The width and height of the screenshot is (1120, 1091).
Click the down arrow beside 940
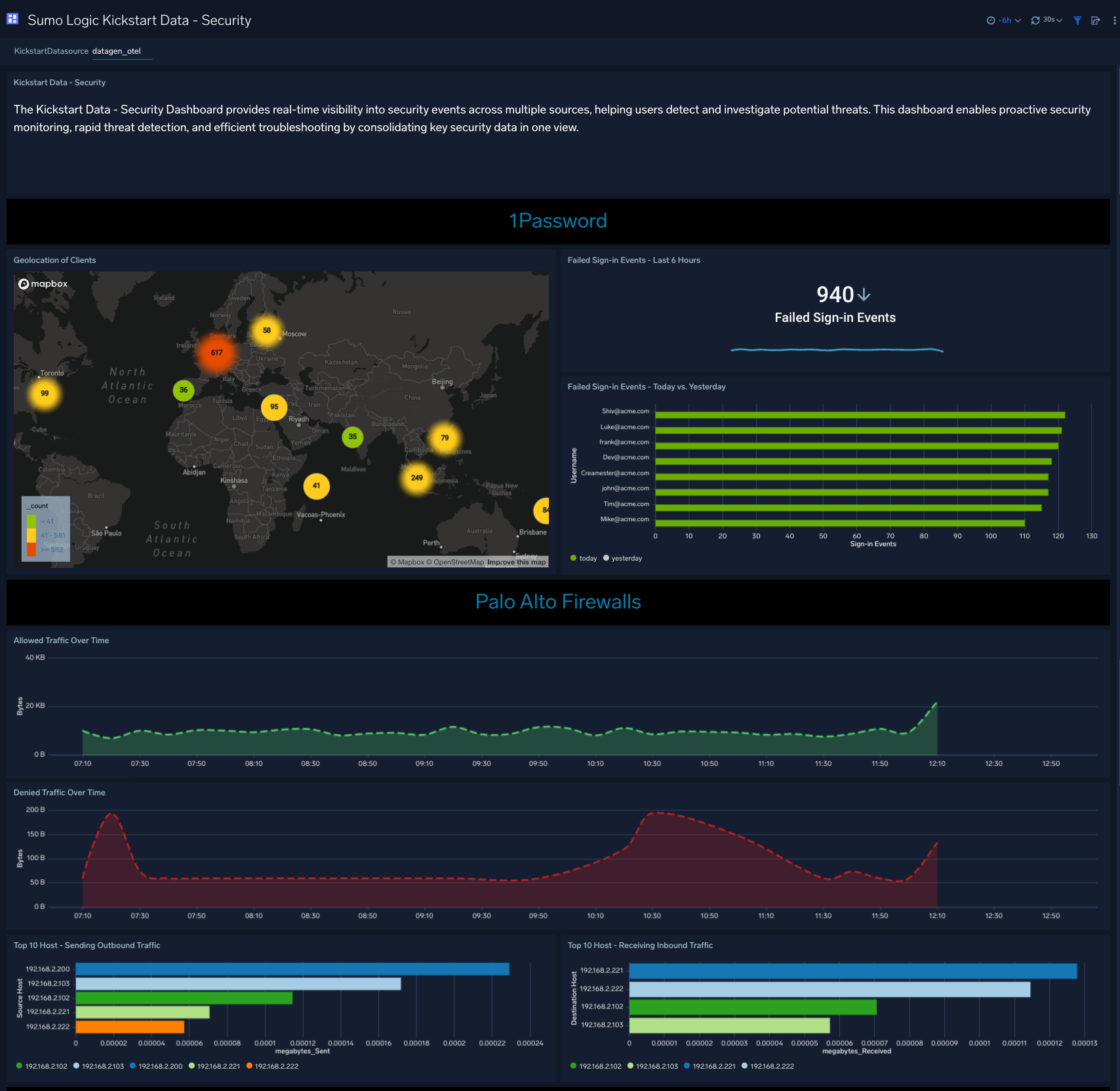tap(864, 294)
